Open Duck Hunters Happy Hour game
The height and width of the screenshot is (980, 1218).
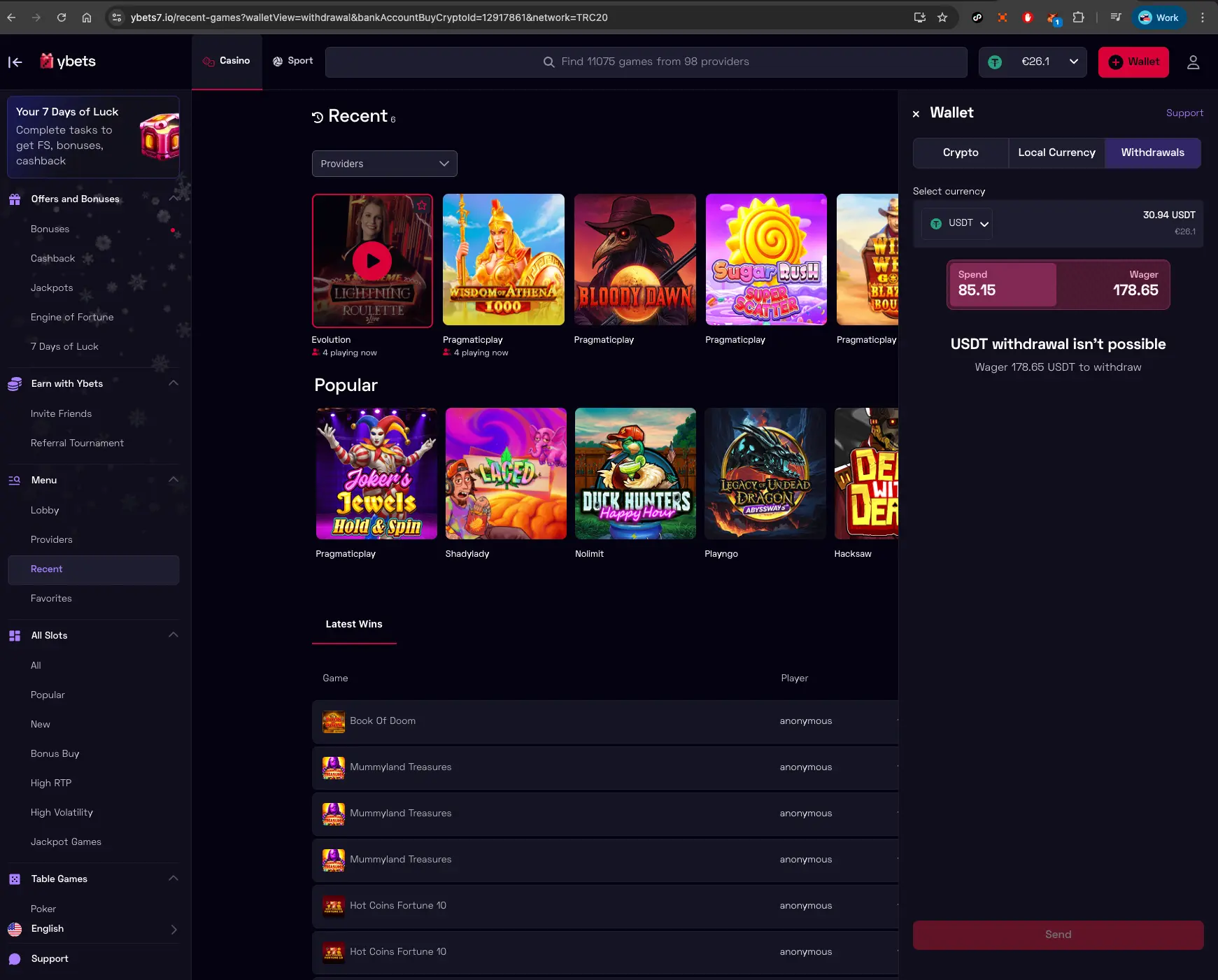click(635, 474)
